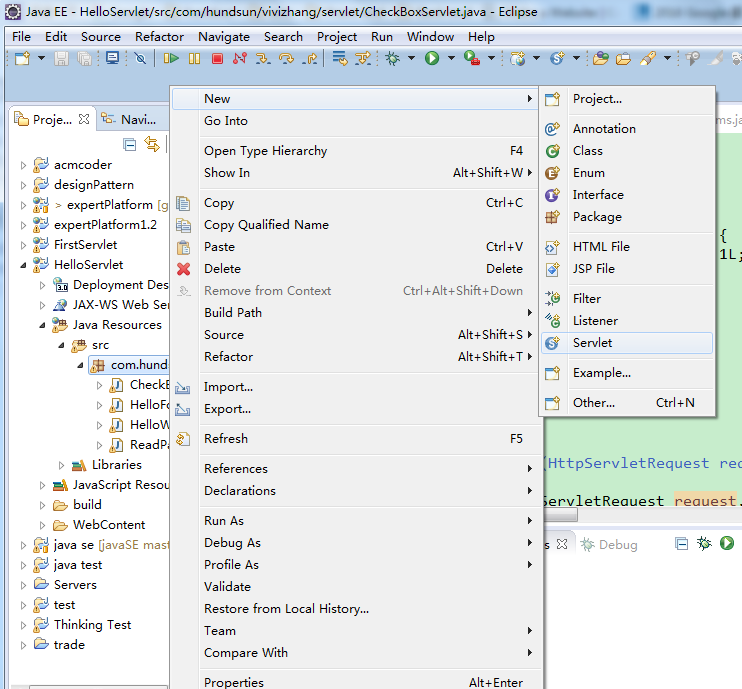Open the Run As submenu
This screenshot has width=742, height=689.
356,521
